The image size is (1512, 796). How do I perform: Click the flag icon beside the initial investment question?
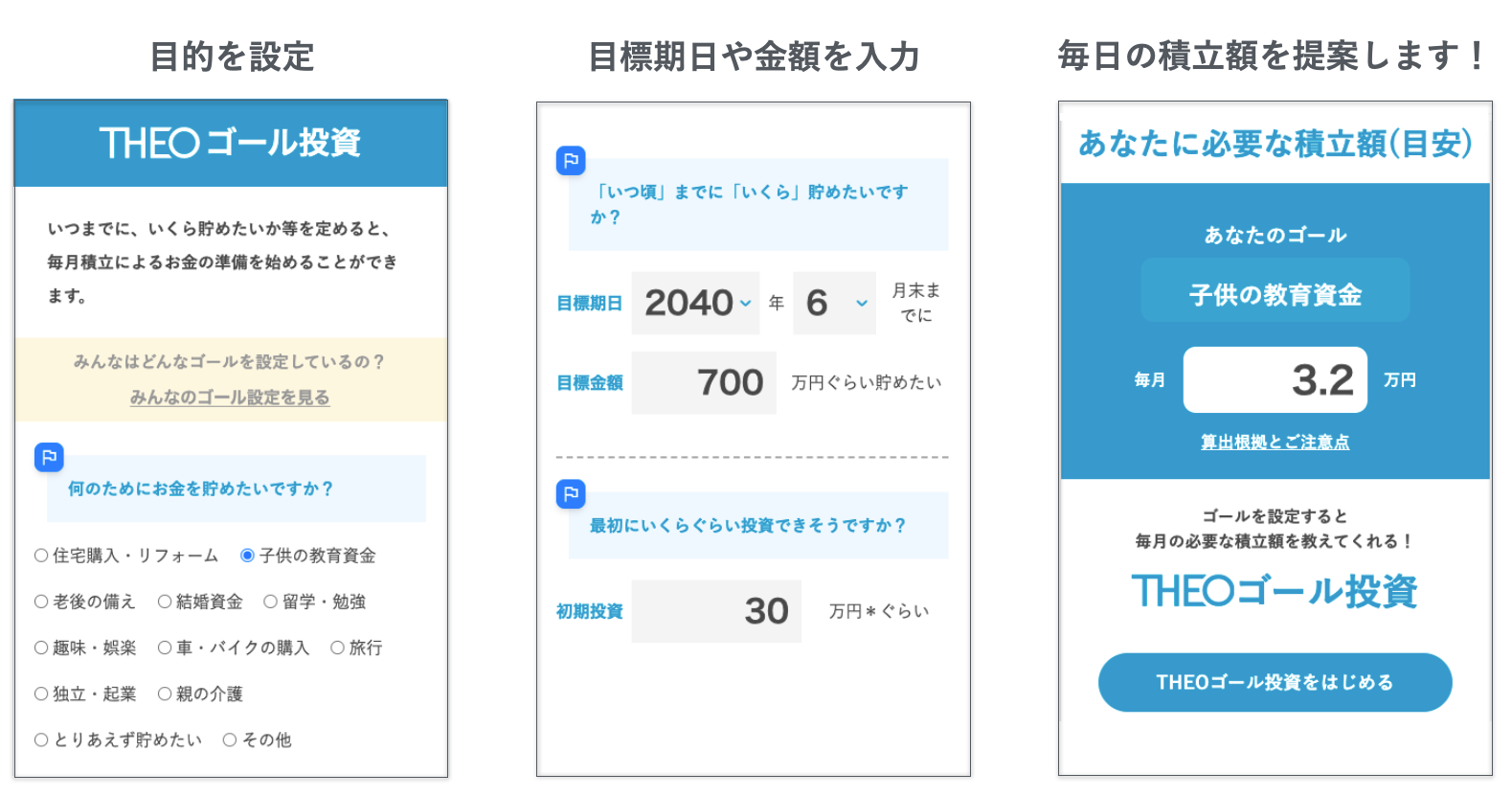click(x=571, y=494)
